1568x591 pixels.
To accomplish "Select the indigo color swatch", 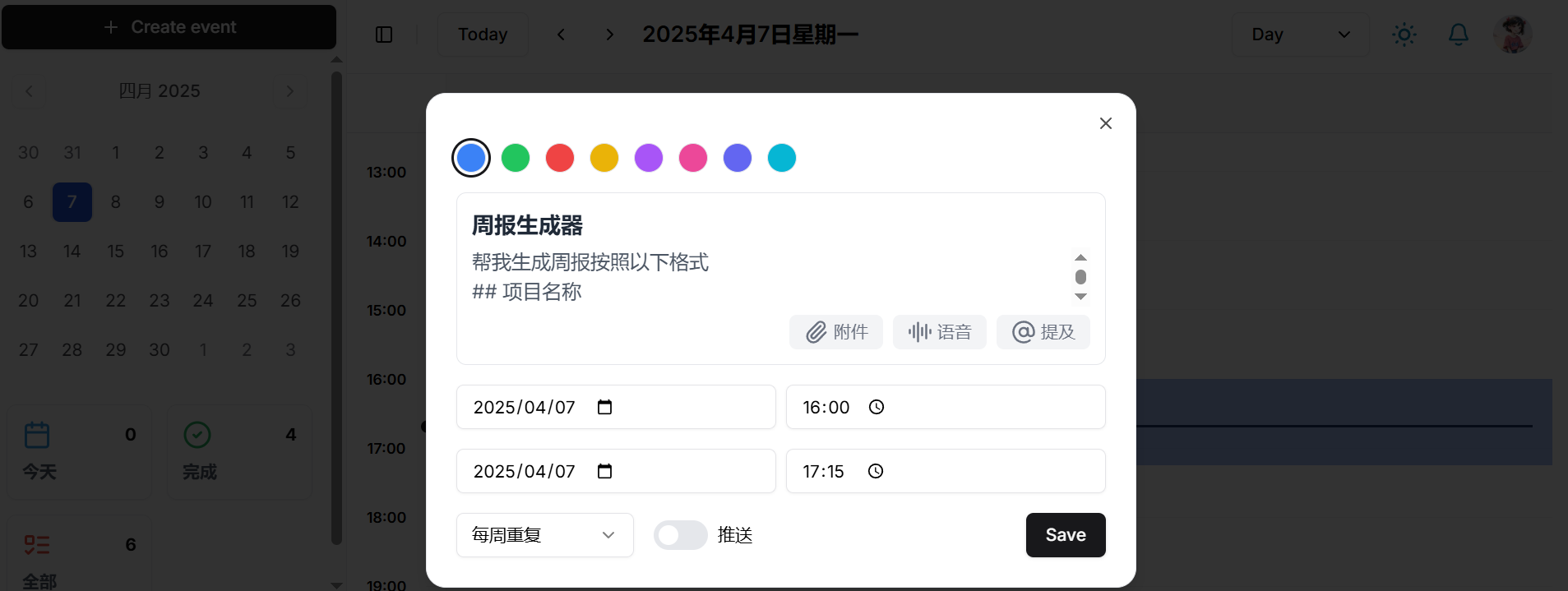I will click(x=738, y=158).
